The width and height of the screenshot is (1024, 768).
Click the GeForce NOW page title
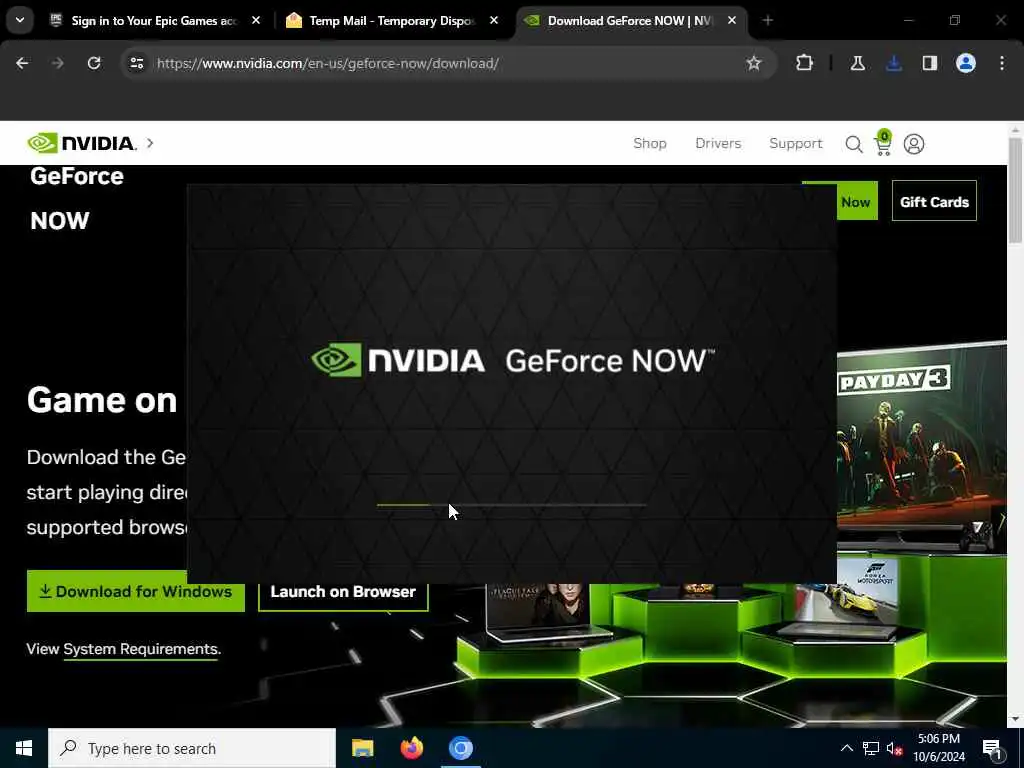tap(76, 198)
